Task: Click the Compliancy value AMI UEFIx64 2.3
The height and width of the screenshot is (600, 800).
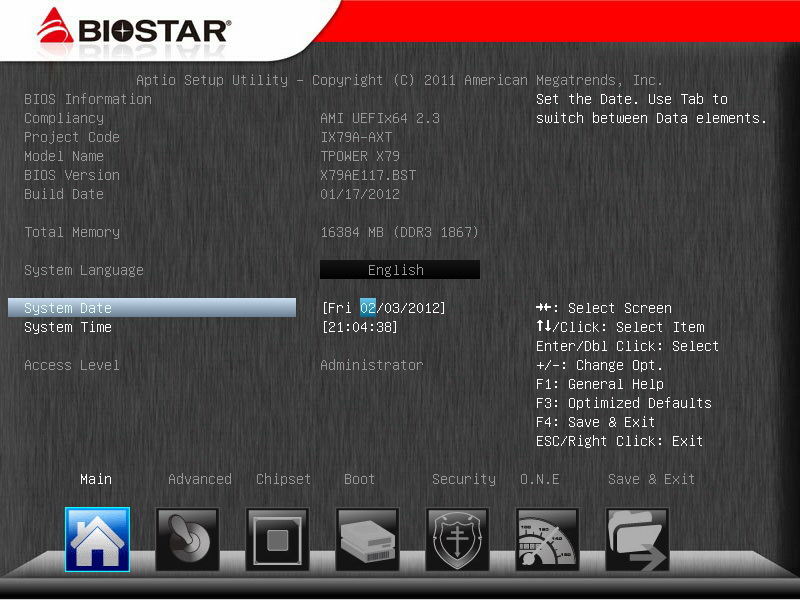Action: tap(380, 118)
